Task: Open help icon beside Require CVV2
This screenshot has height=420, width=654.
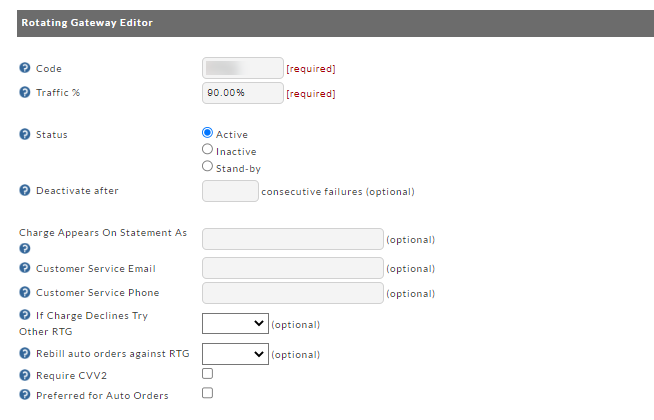Action: 25,375
